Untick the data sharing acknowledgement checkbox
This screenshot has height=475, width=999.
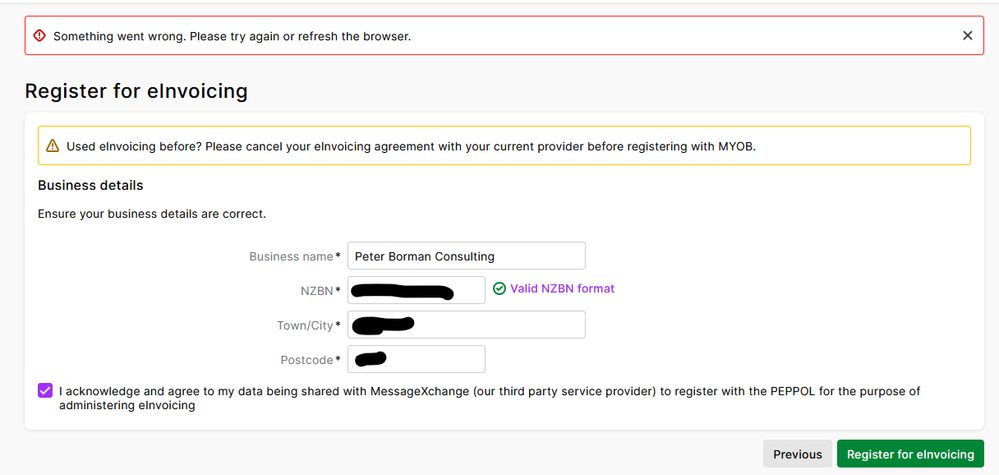click(45, 390)
